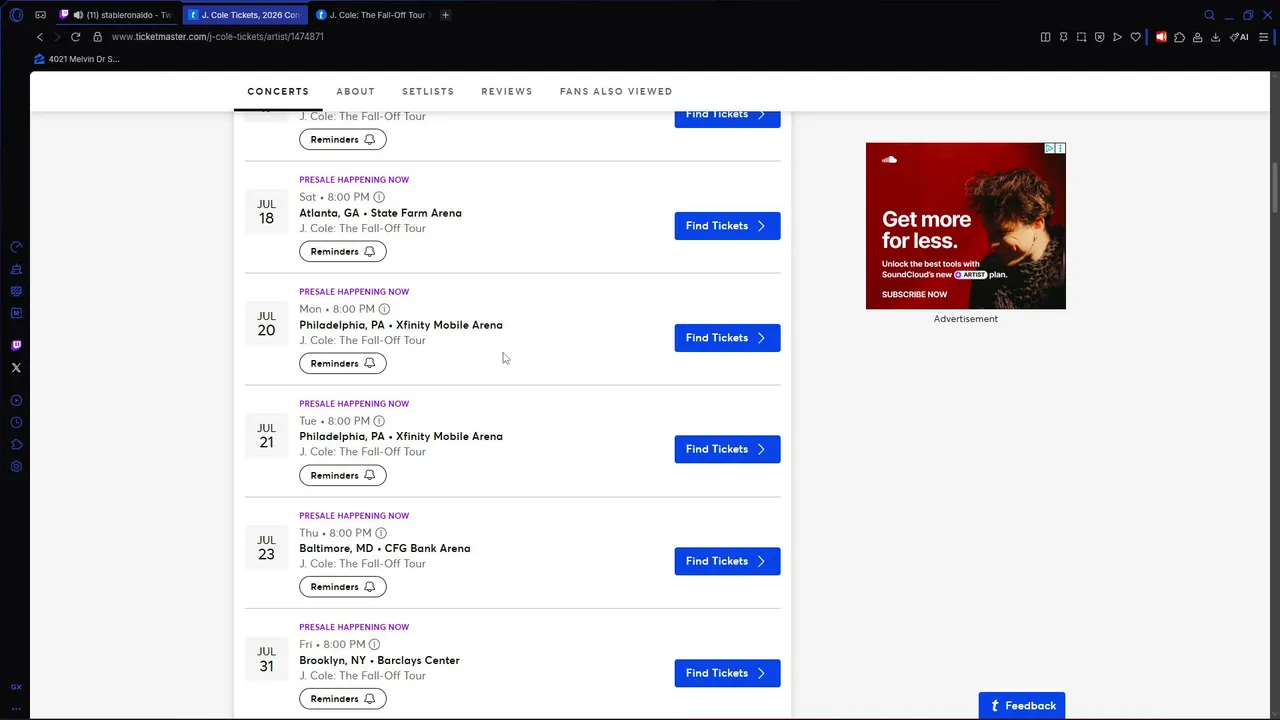Mute audio on the stableronaldo Twitch tab
Viewport: 1280px width, 720px height.
78,15
